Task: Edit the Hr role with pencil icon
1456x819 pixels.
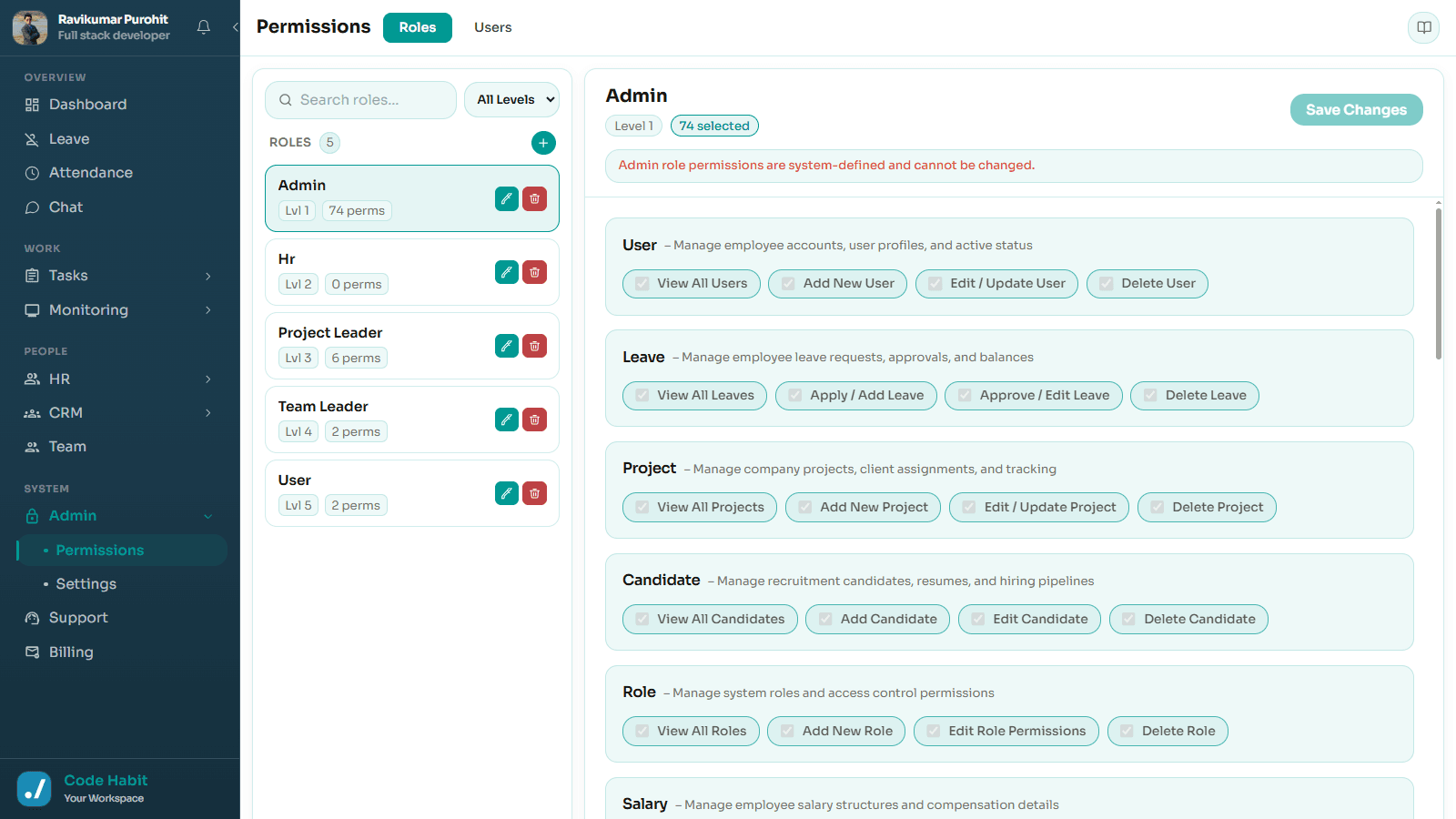Action: [x=507, y=272]
